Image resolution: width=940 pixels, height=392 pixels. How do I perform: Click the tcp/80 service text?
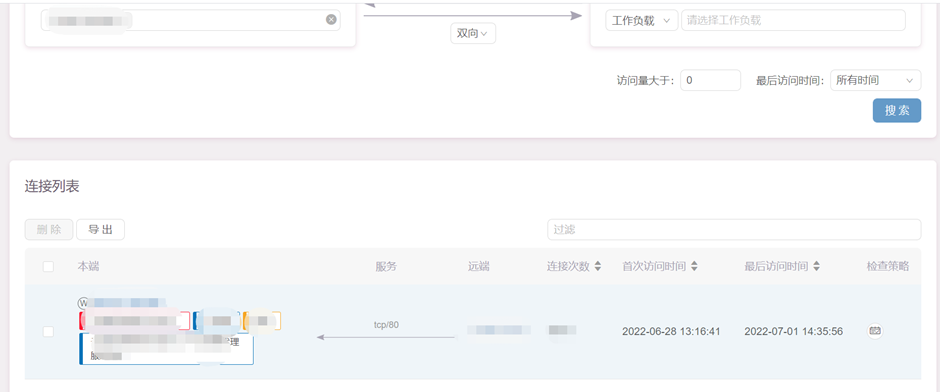click(x=386, y=325)
